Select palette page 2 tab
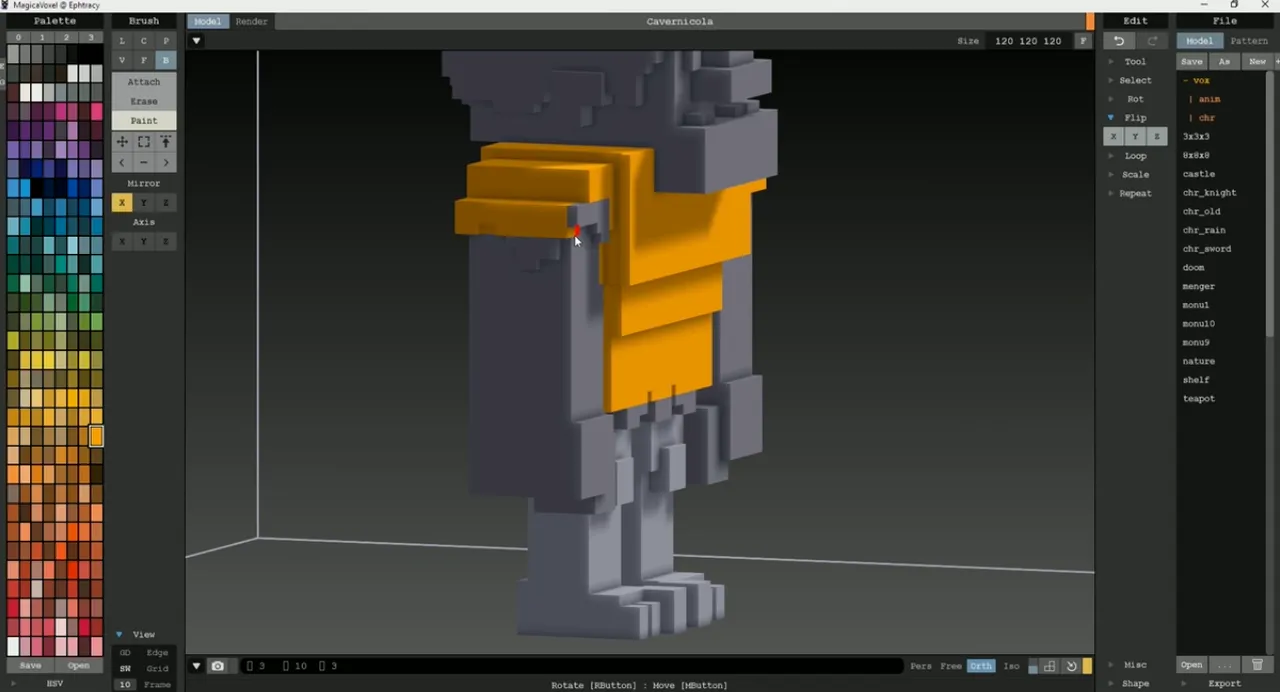The width and height of the screenshot is (1280, 692). click(66, 37)
